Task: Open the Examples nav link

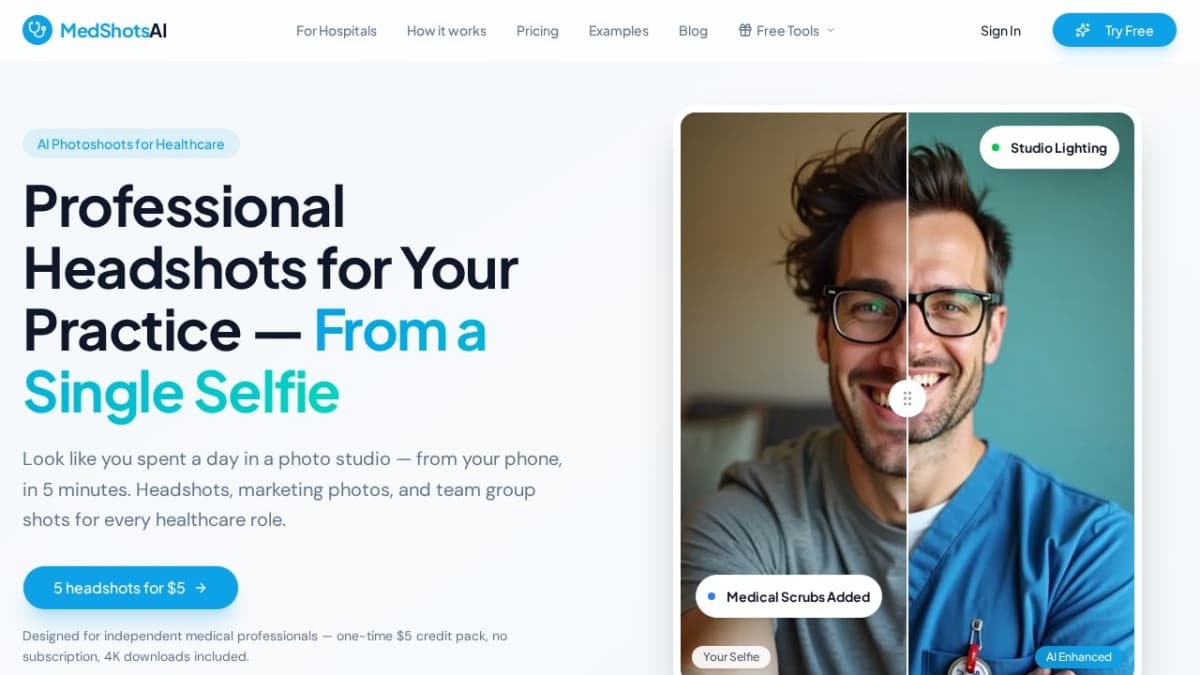Action: coord(618,30)
